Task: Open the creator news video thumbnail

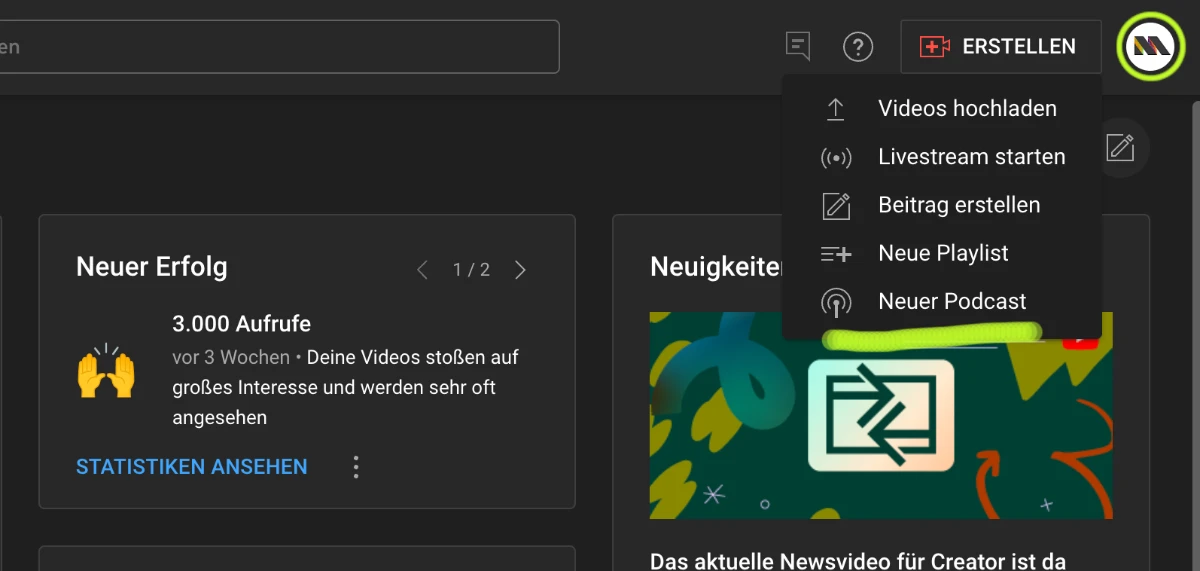Action: (881, 415)
